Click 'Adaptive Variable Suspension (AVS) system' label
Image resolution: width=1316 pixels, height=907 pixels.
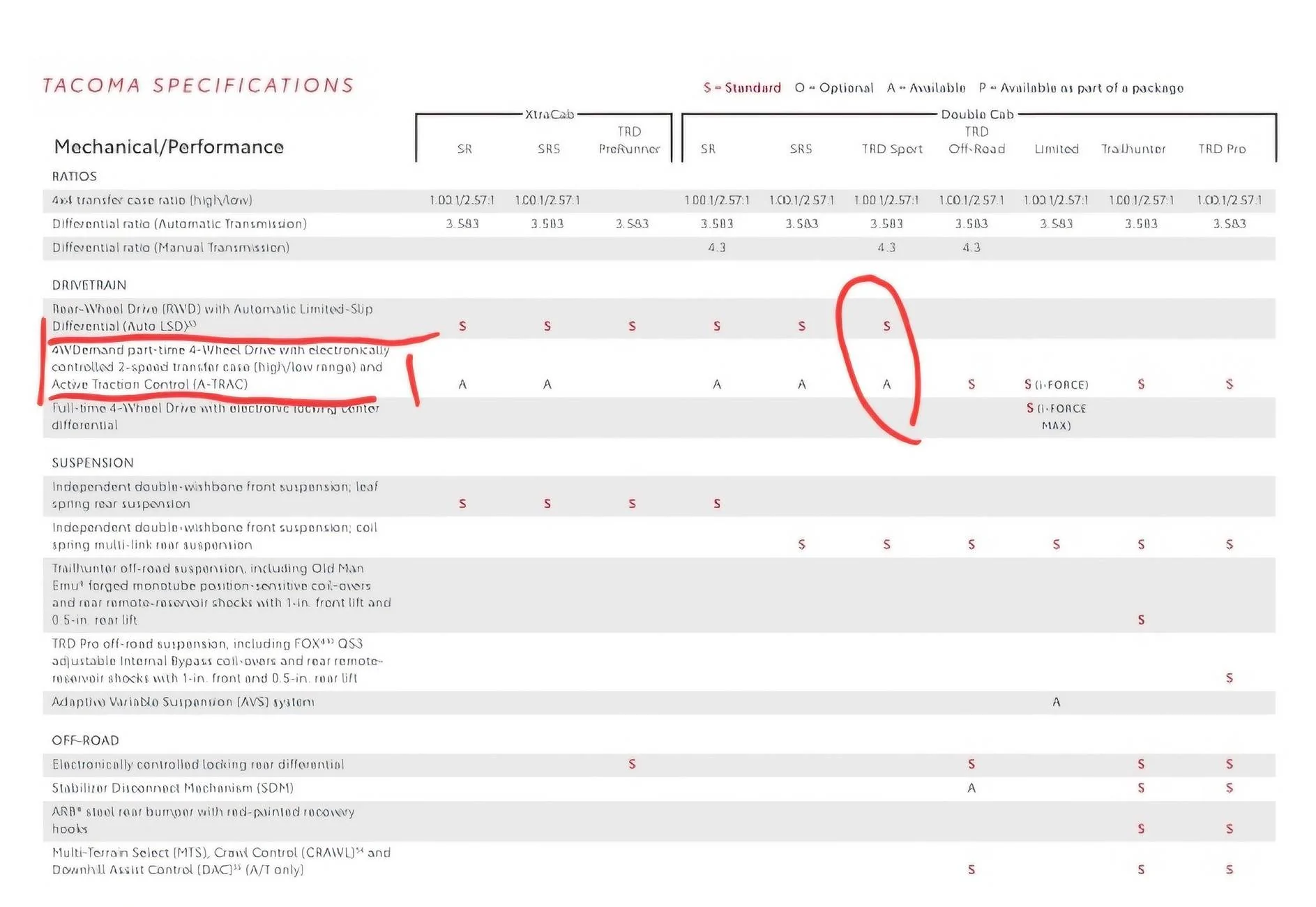(183, 702)
